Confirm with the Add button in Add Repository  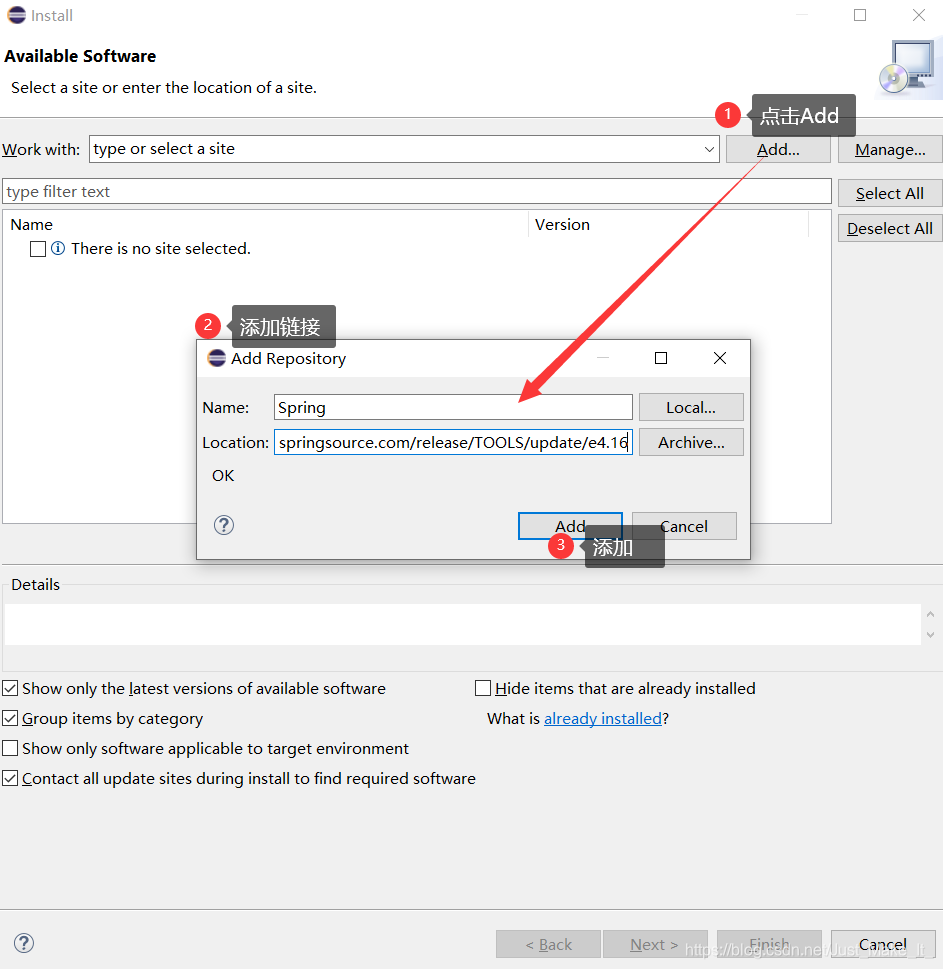click(x=570, y=526)
